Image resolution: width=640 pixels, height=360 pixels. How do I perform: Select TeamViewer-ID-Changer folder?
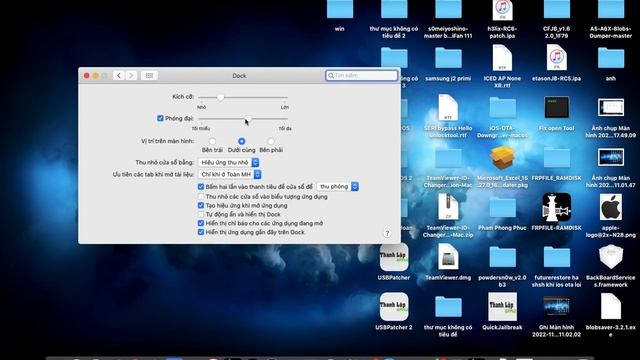click(x=448, y=158)
